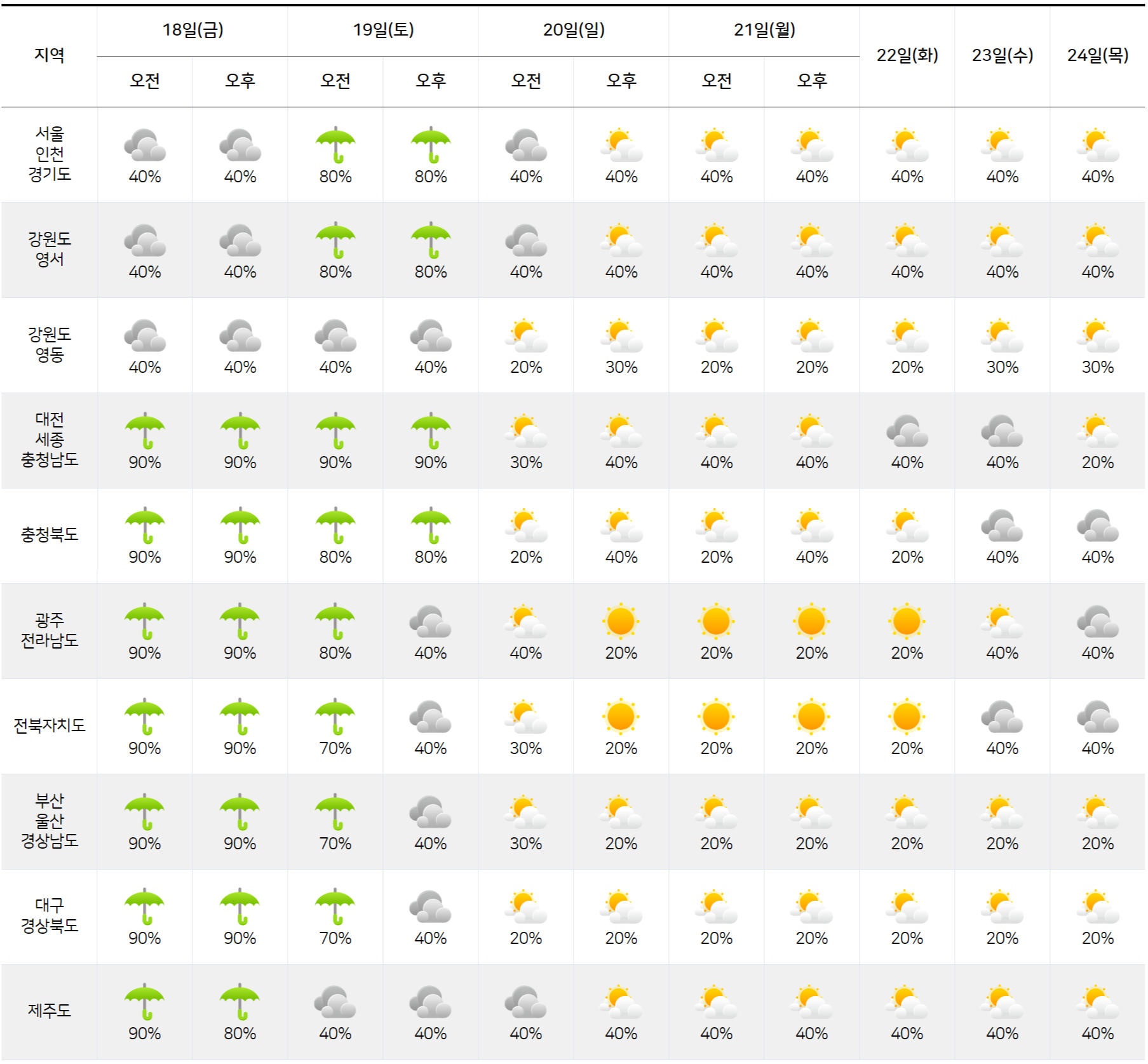This screenshot has width=1148, height=1064.
Task: Click the umbrella icon for 대전 세종 충청남도 18일 오전
Action: [145, 431]
